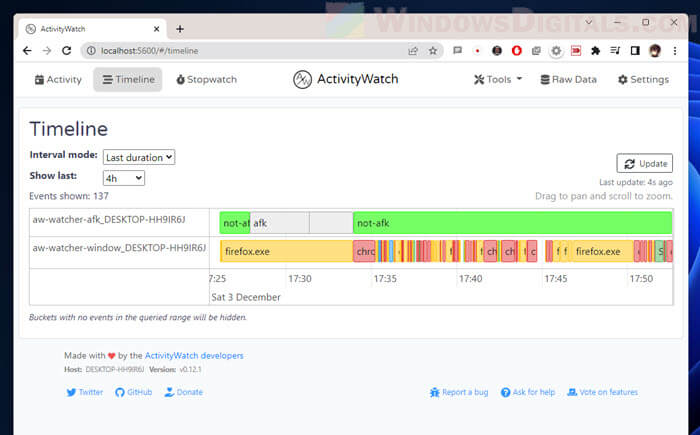Bookmark this page with the star icon
The height and width of the screenshot is (435, 700).
click(x=433, y=51)
